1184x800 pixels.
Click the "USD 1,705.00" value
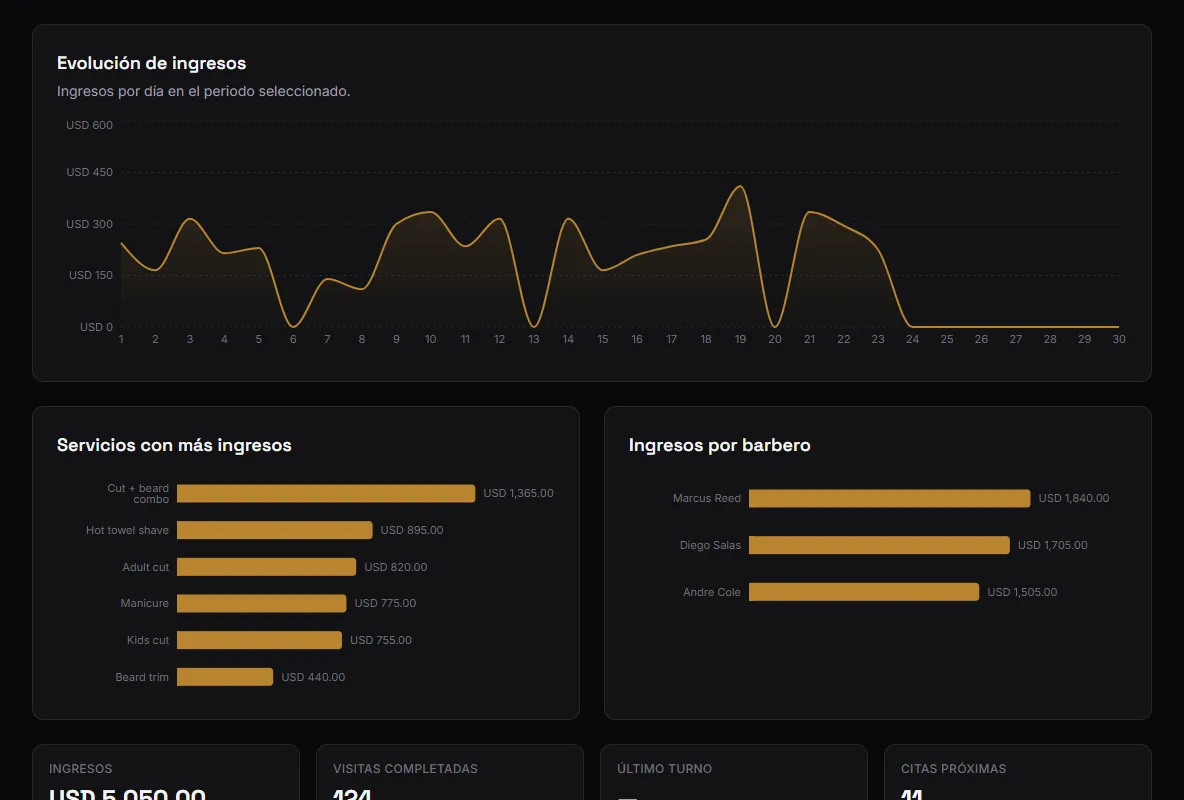coord(1053,545)
